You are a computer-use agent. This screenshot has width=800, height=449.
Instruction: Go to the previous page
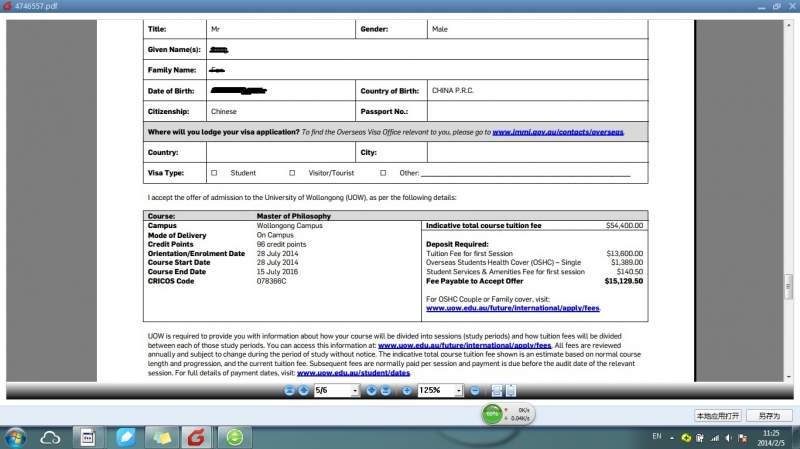[304, 391]
